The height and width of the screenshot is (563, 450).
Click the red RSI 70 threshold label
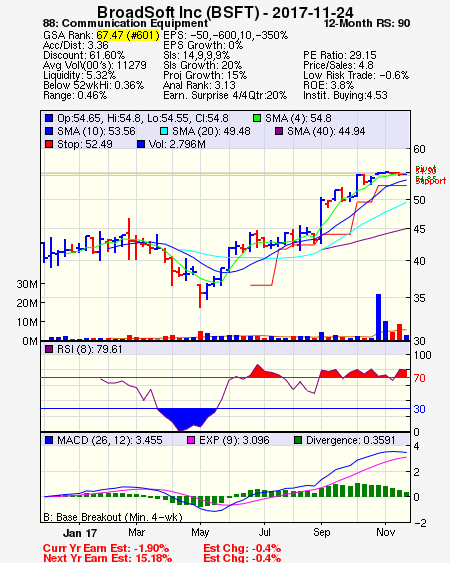(x=419, y=378)
